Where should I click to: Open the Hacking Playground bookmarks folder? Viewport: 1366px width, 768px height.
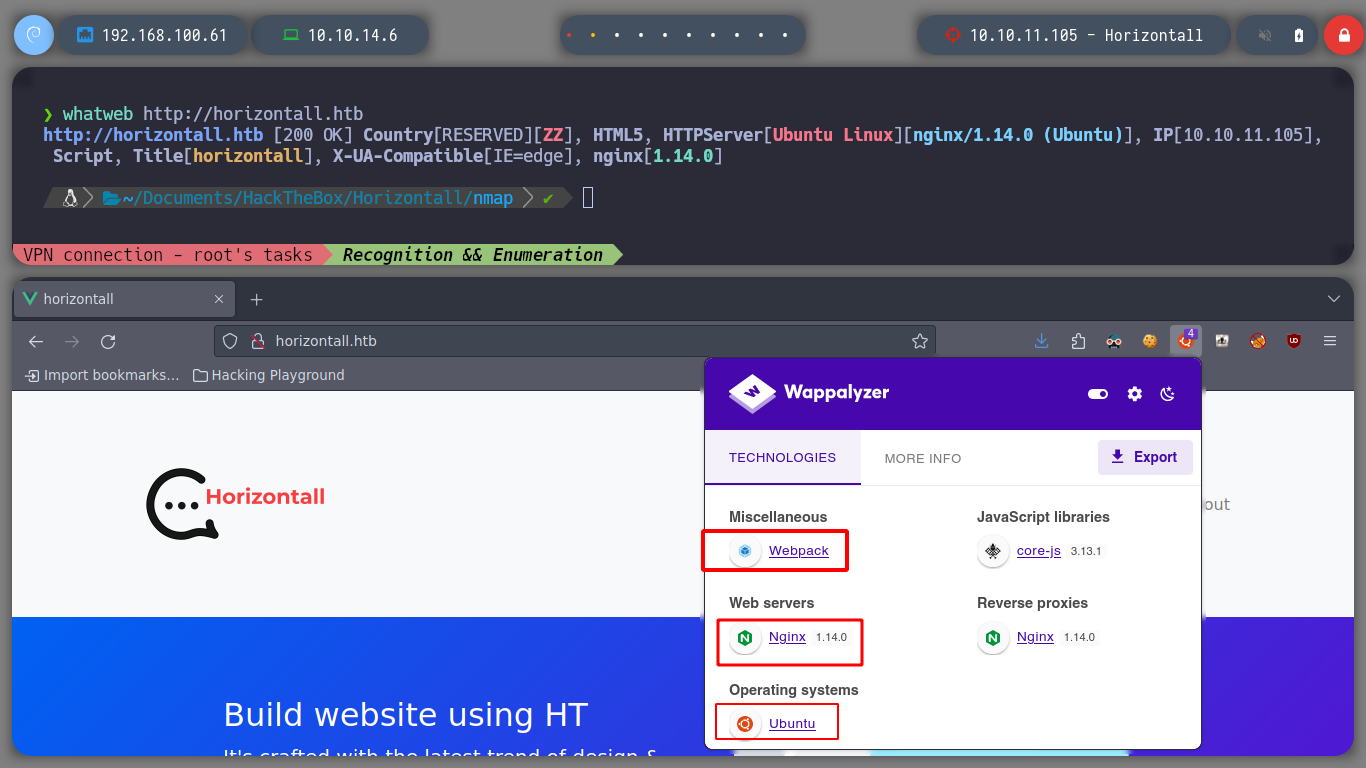(268, 375)
